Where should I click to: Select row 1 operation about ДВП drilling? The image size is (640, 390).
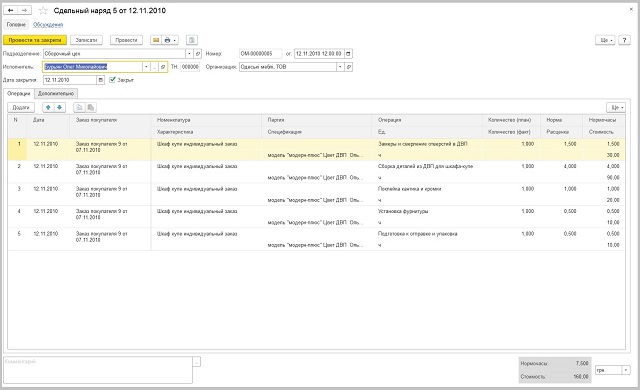[423, 144]
